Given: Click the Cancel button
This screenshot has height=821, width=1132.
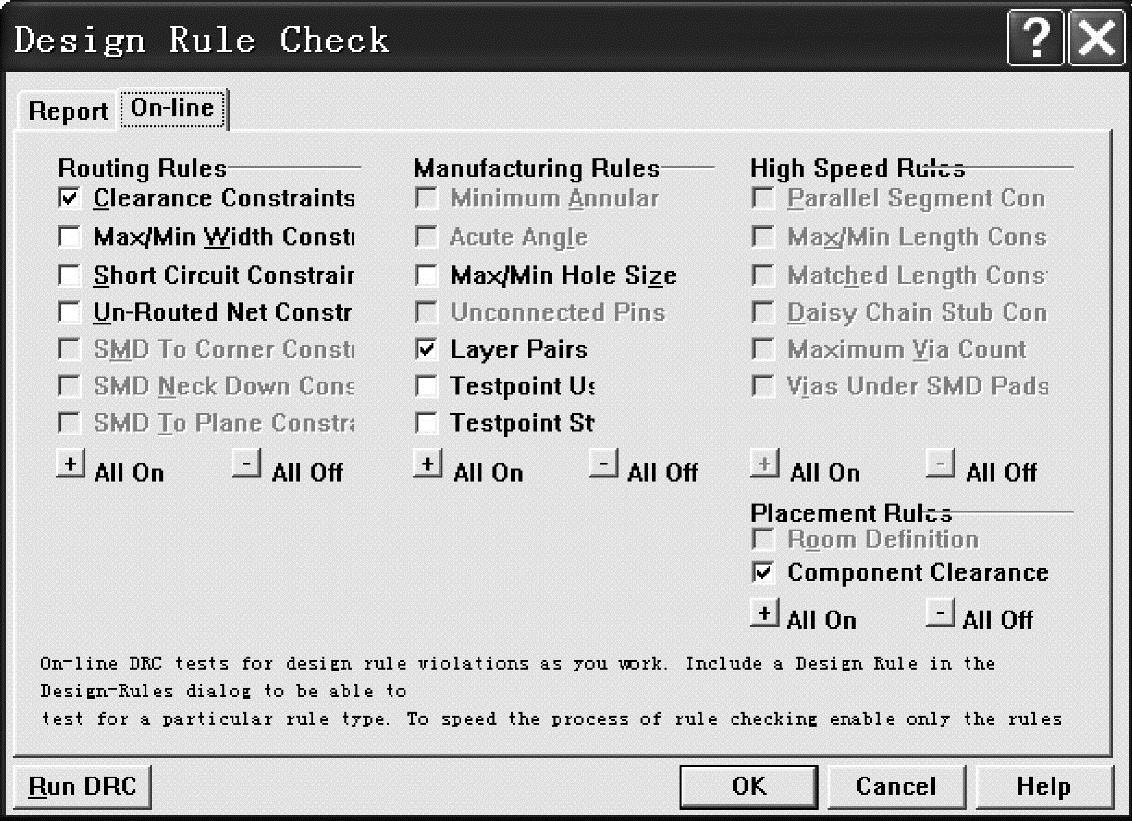Looking at the screenshot, I should [896, 786].
